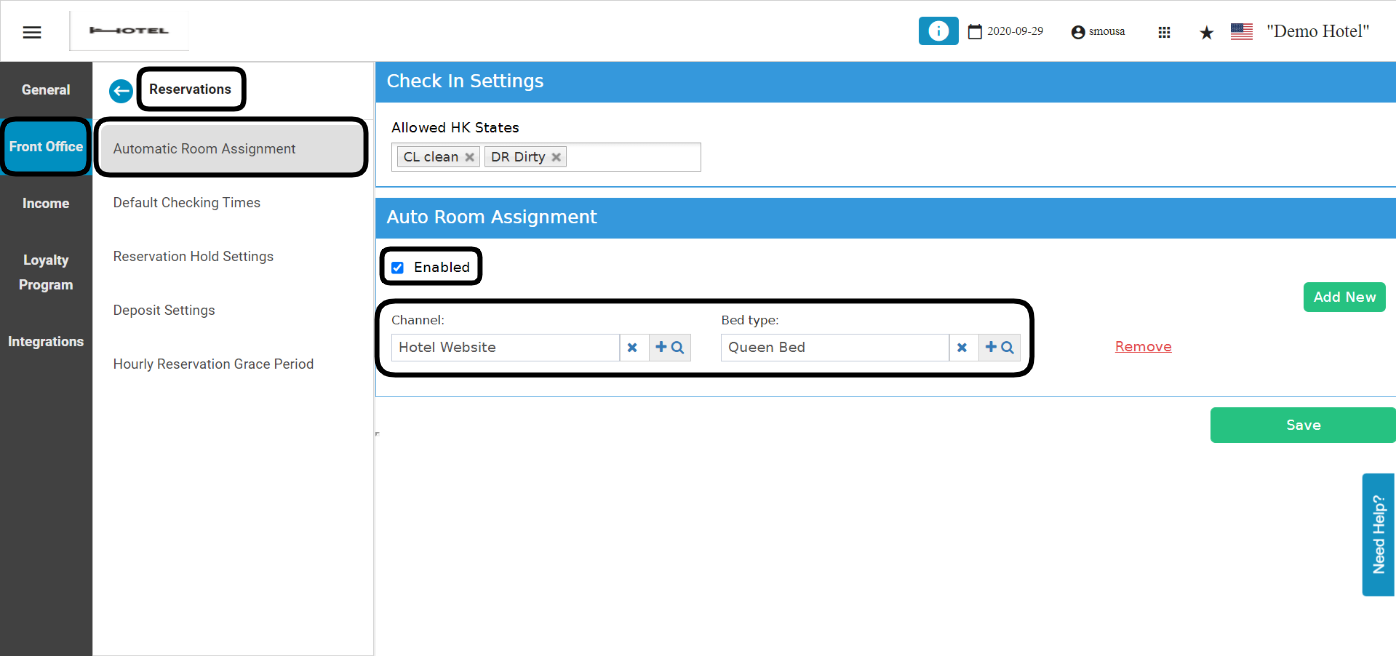
Task: Change language via US flag icon
Action: coord(1242,31)
